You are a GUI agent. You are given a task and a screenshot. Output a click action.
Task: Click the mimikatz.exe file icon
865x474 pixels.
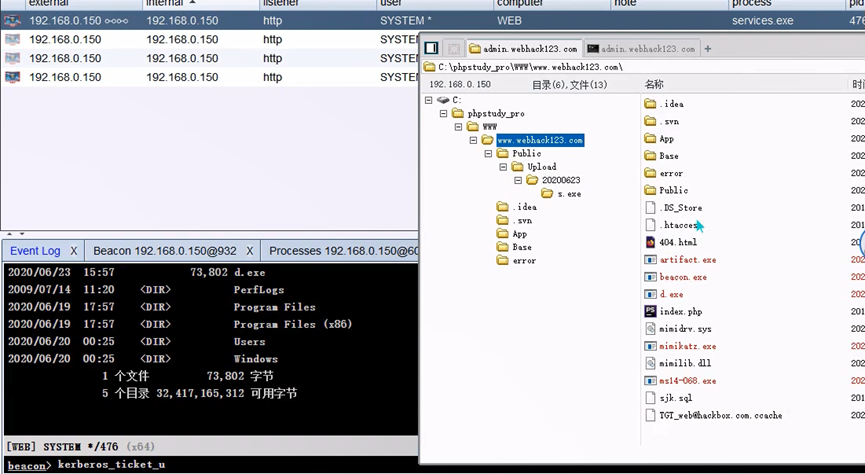click(x=650, y=346)
